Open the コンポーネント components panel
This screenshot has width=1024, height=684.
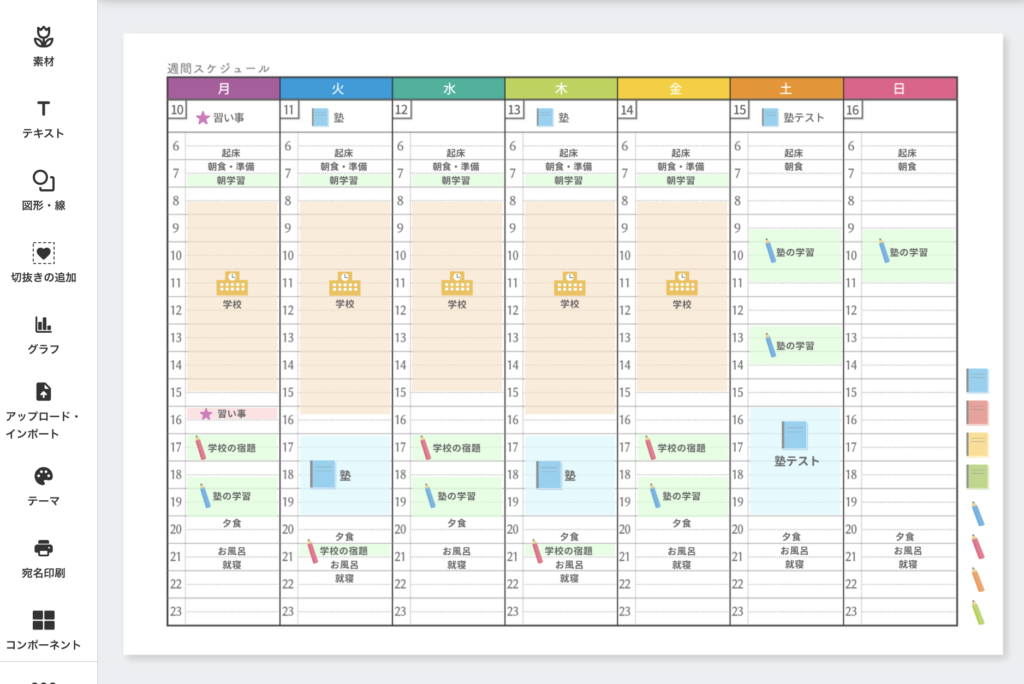43,631
